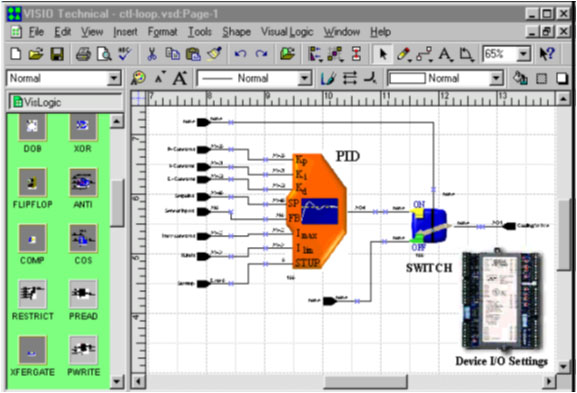Open the line style Normal dropdown
Image resolution: width=577 pixels, height=393 pixels.
point(304,78)
